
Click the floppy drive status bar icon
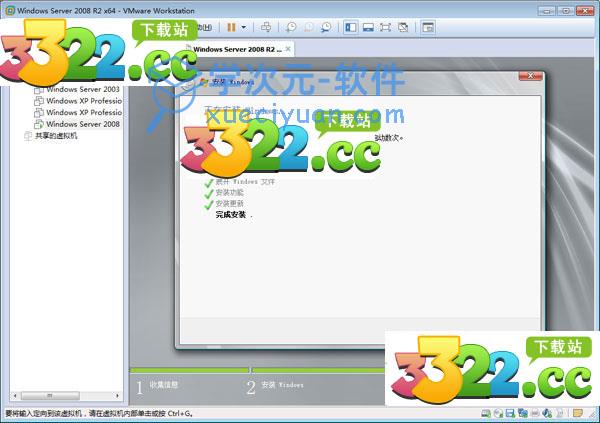(x=510, y=413)
